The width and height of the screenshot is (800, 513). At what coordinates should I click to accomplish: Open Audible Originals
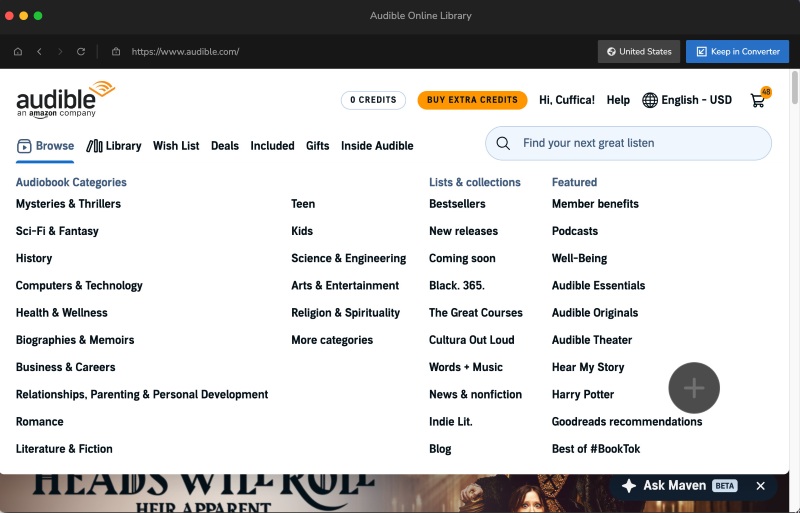click(595, 313)
